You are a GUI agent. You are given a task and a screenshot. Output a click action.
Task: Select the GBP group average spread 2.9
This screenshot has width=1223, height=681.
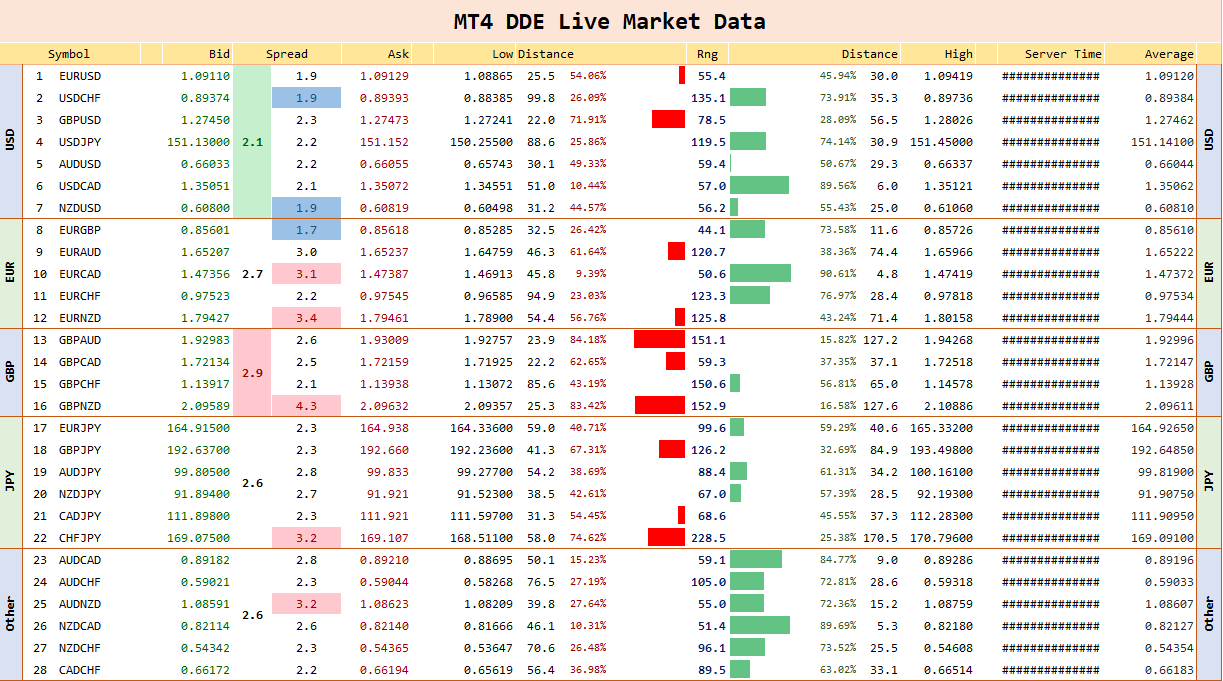[252, 373]
